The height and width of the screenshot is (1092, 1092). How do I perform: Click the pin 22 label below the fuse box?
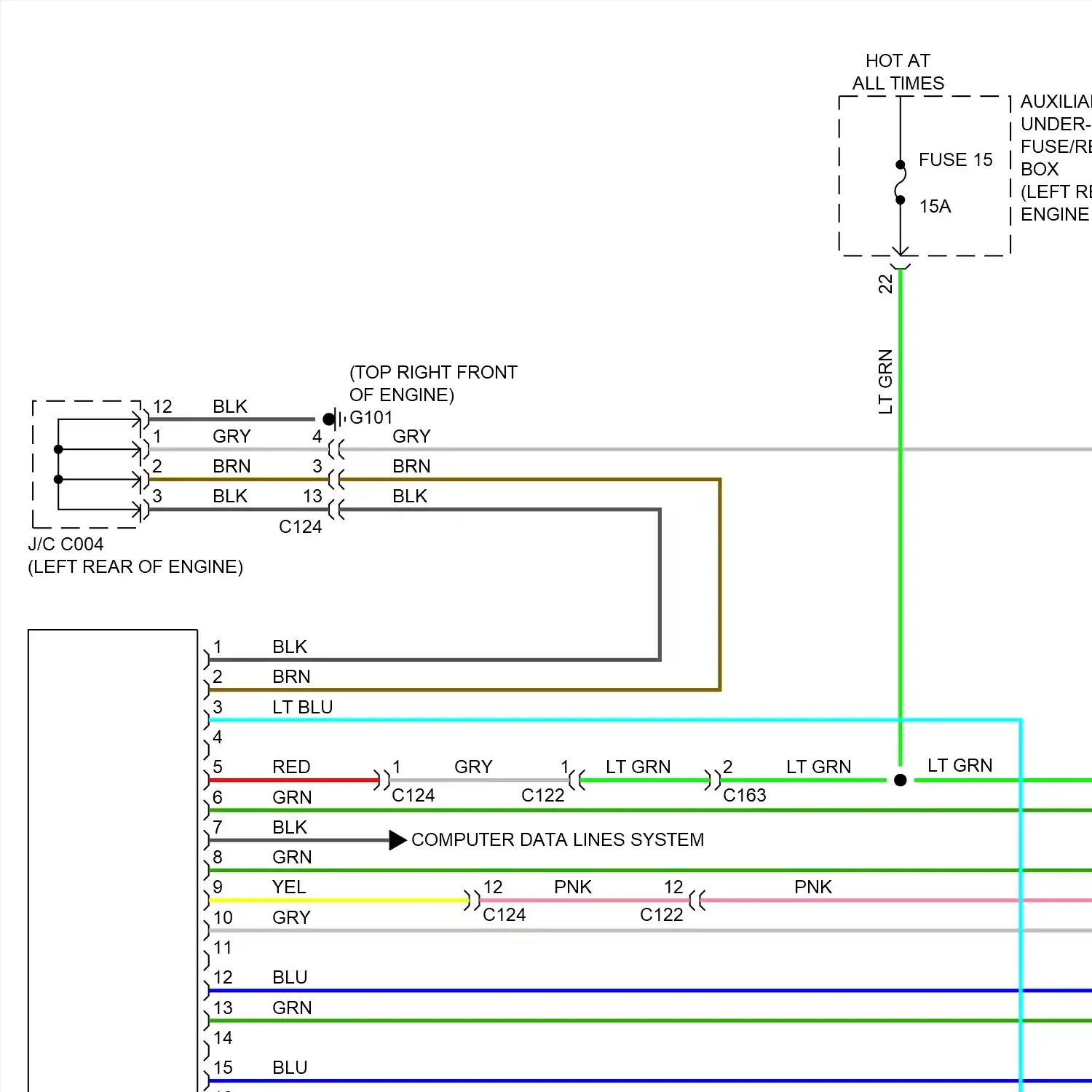coord(885,284)
